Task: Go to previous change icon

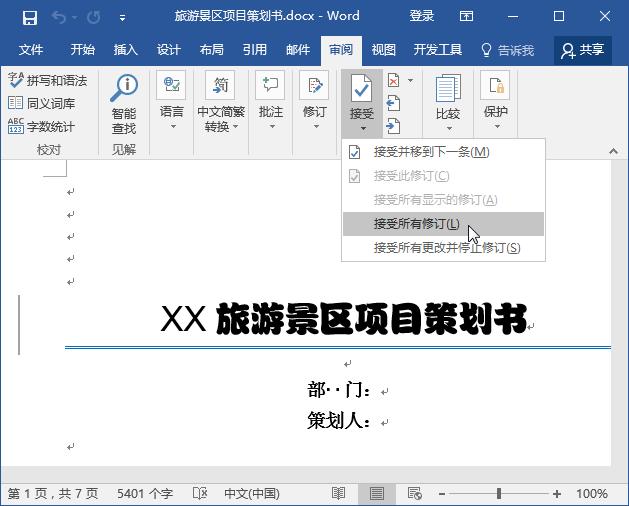Action: click(x=394, y=104)
